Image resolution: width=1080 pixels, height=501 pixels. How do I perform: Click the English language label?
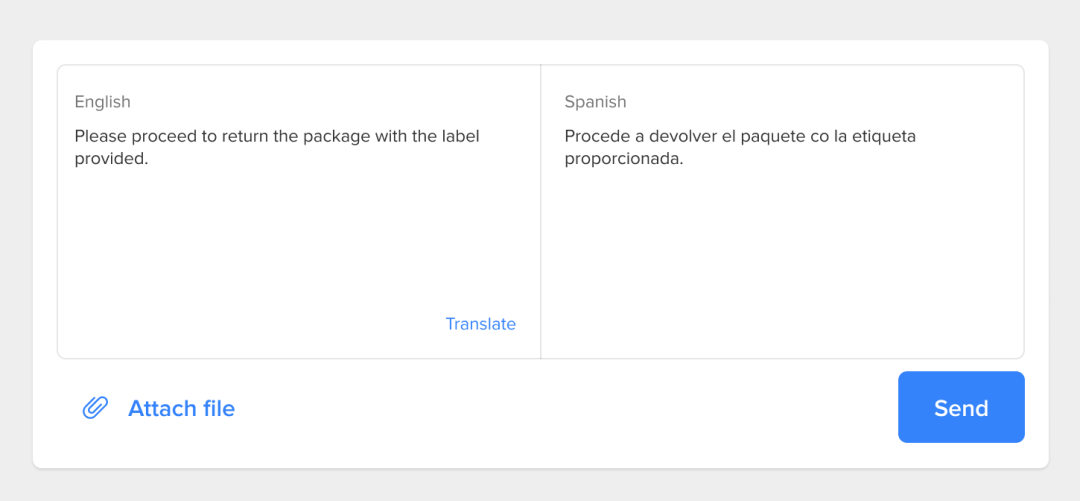click(102, 102)
